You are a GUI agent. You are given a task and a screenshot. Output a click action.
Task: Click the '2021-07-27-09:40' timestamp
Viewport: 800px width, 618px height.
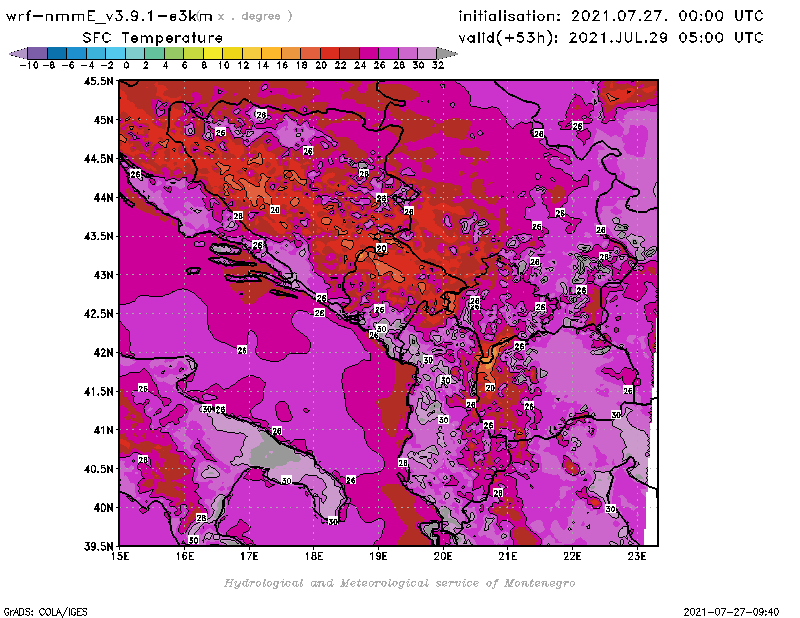click(x=731, y=611)
